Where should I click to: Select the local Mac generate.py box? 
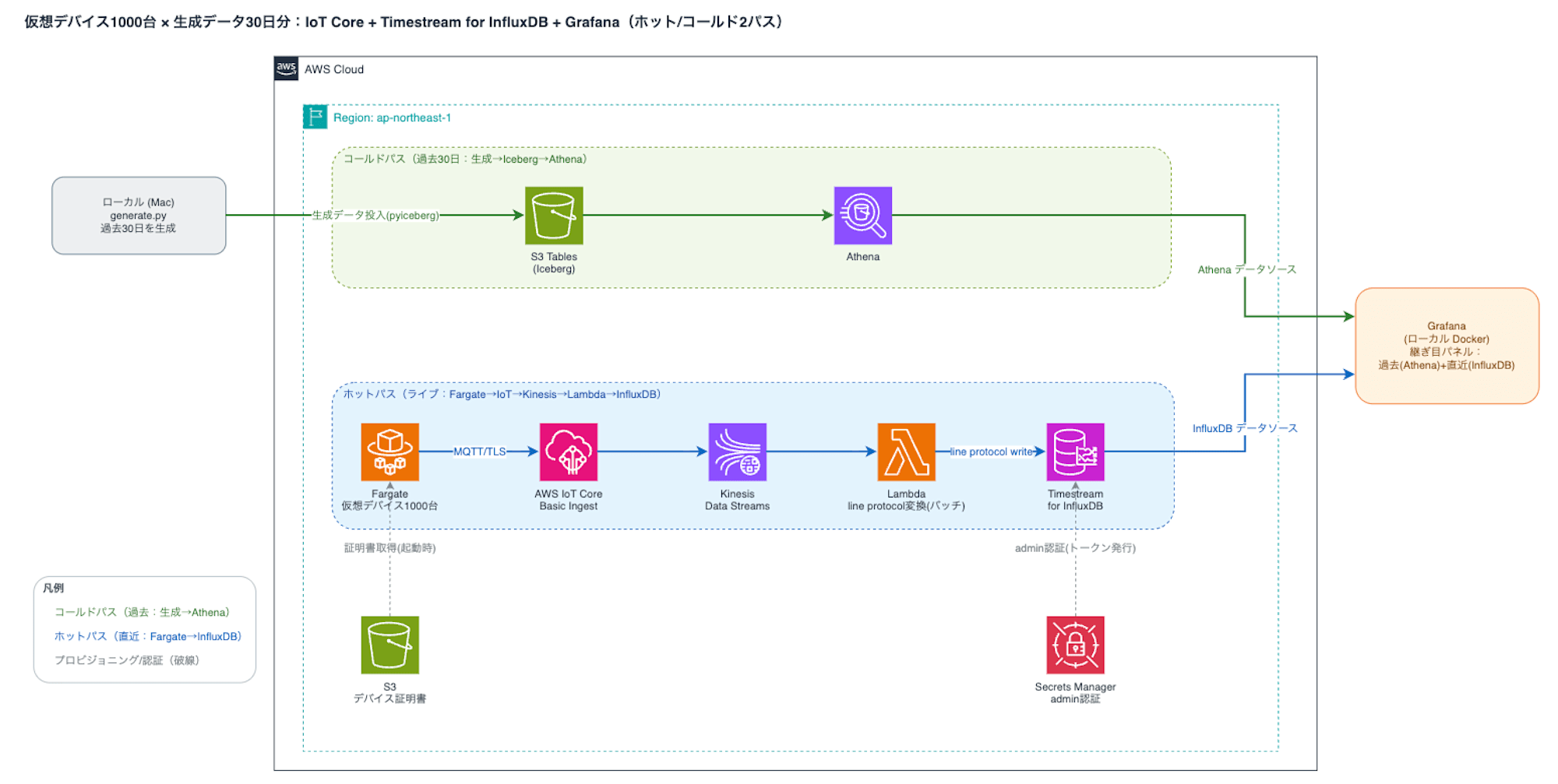pyautogui.click(x=139, y=216)
